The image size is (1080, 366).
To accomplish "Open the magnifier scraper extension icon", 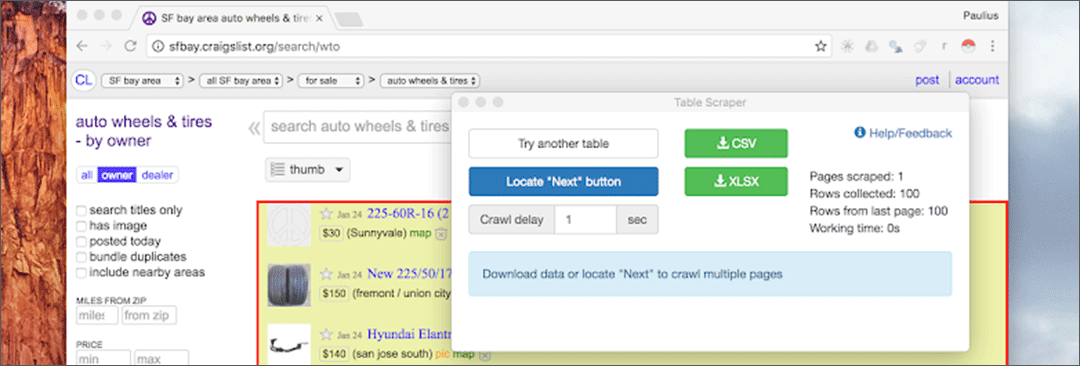I will click(895, 46).
